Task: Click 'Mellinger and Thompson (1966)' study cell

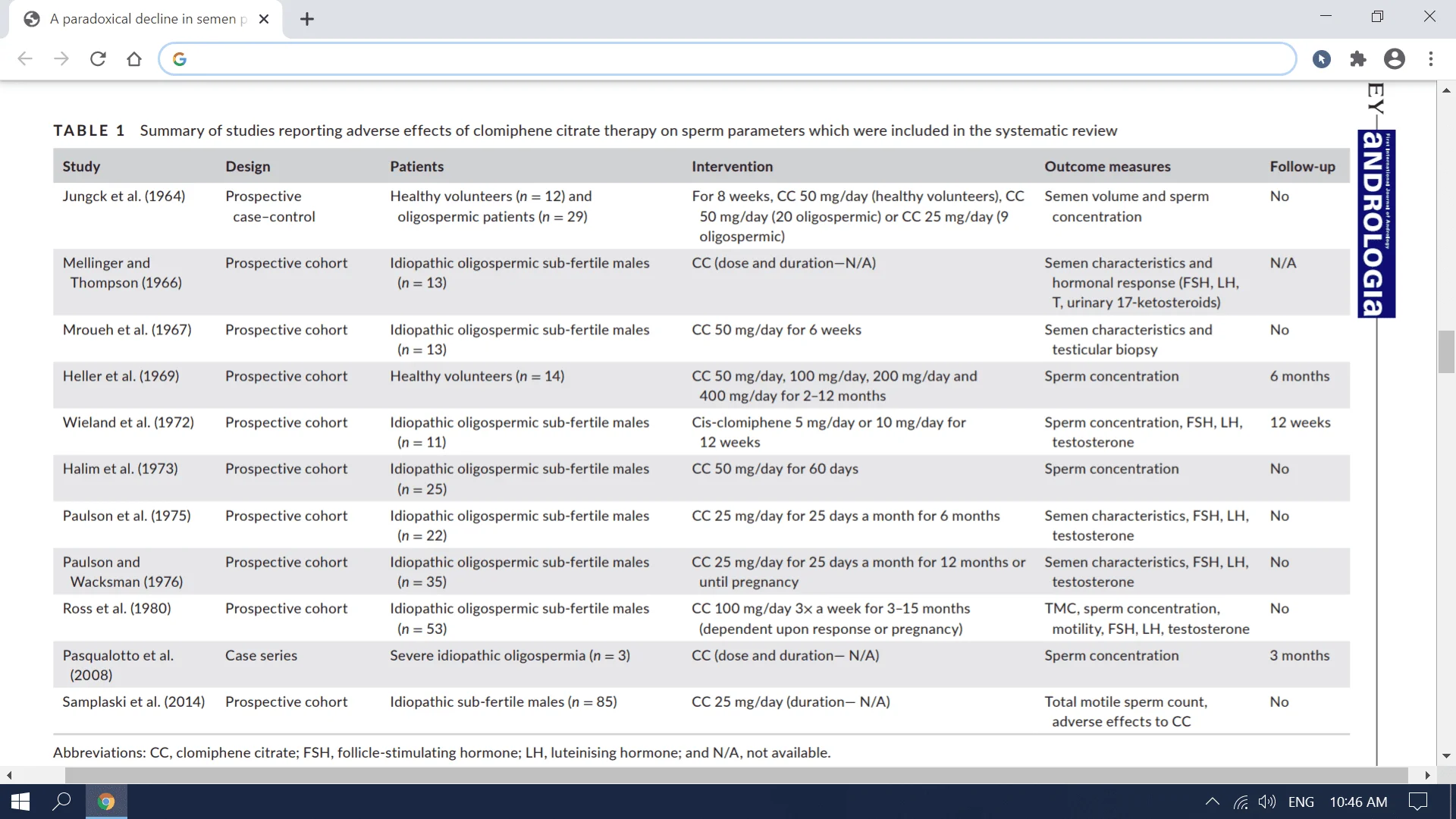Action: pos(122,272)
